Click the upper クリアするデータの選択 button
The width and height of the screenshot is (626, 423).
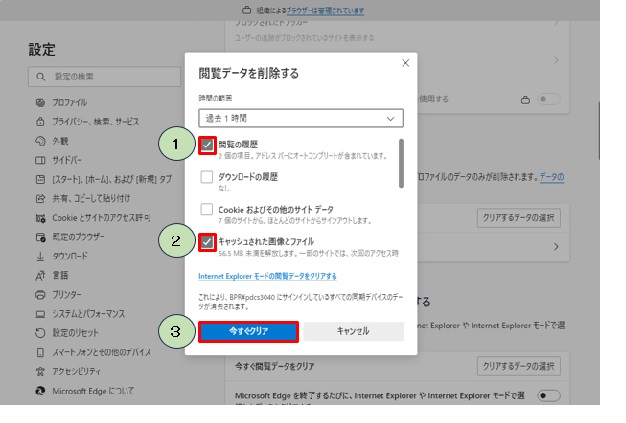tap(519, 218)
